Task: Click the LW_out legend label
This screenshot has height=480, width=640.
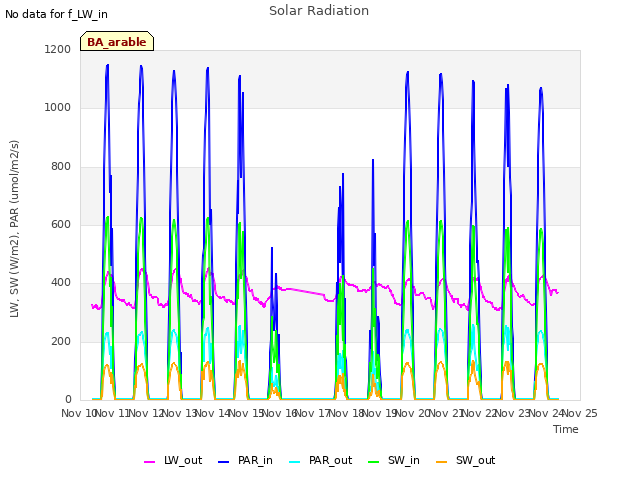Action: [183, 460]
